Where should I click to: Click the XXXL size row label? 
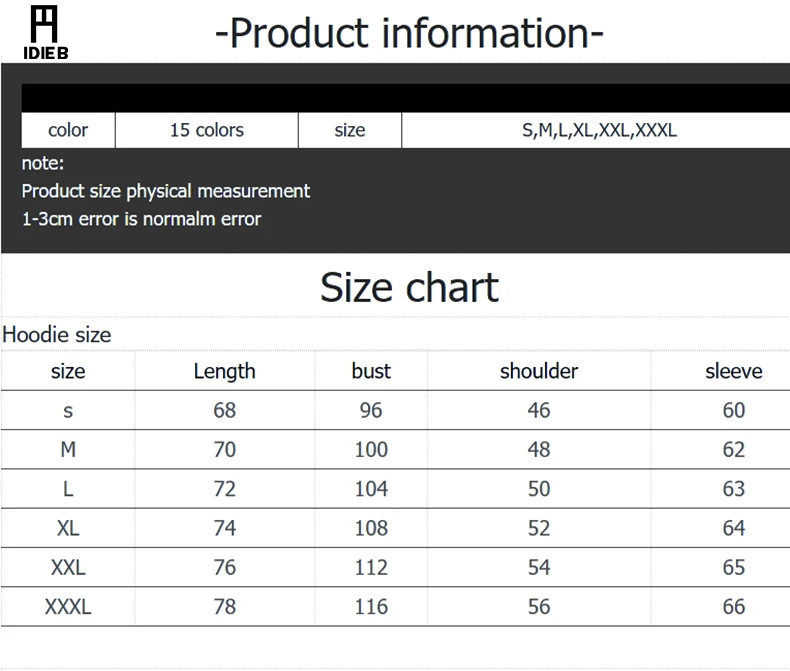click(x=68, y=607)
